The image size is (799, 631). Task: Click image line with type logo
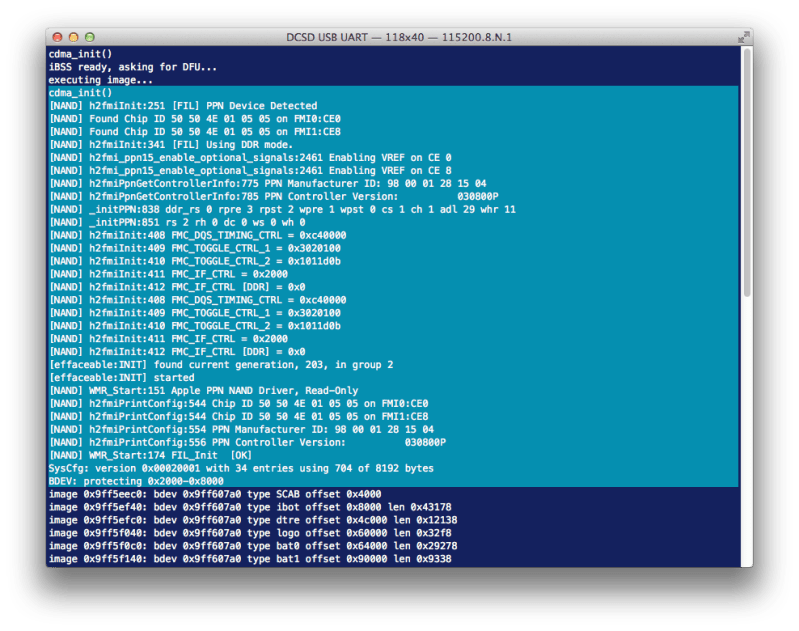tap(250, 533)
